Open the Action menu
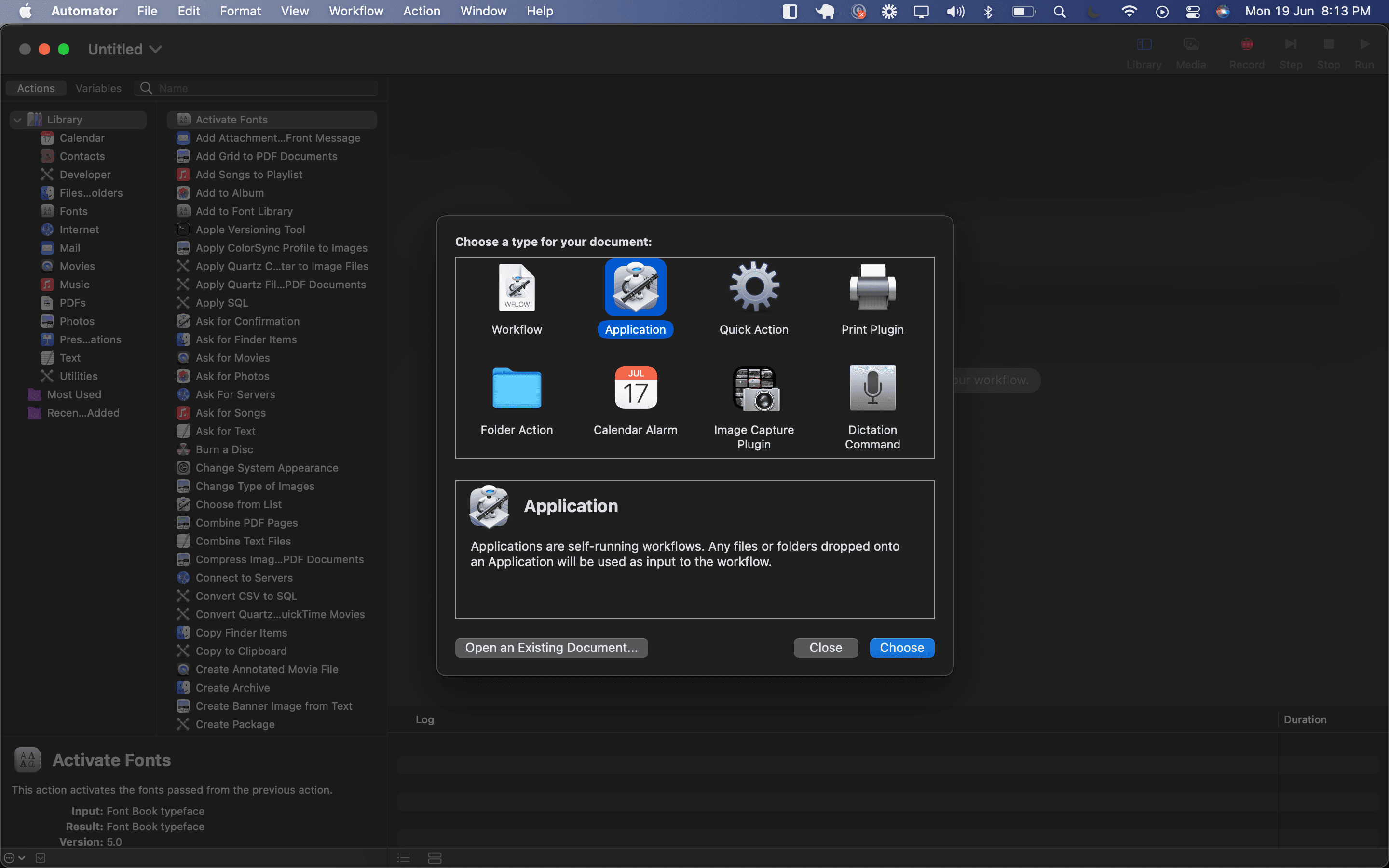The height and width of the screenshot is (868, 1389). (422, 12)
